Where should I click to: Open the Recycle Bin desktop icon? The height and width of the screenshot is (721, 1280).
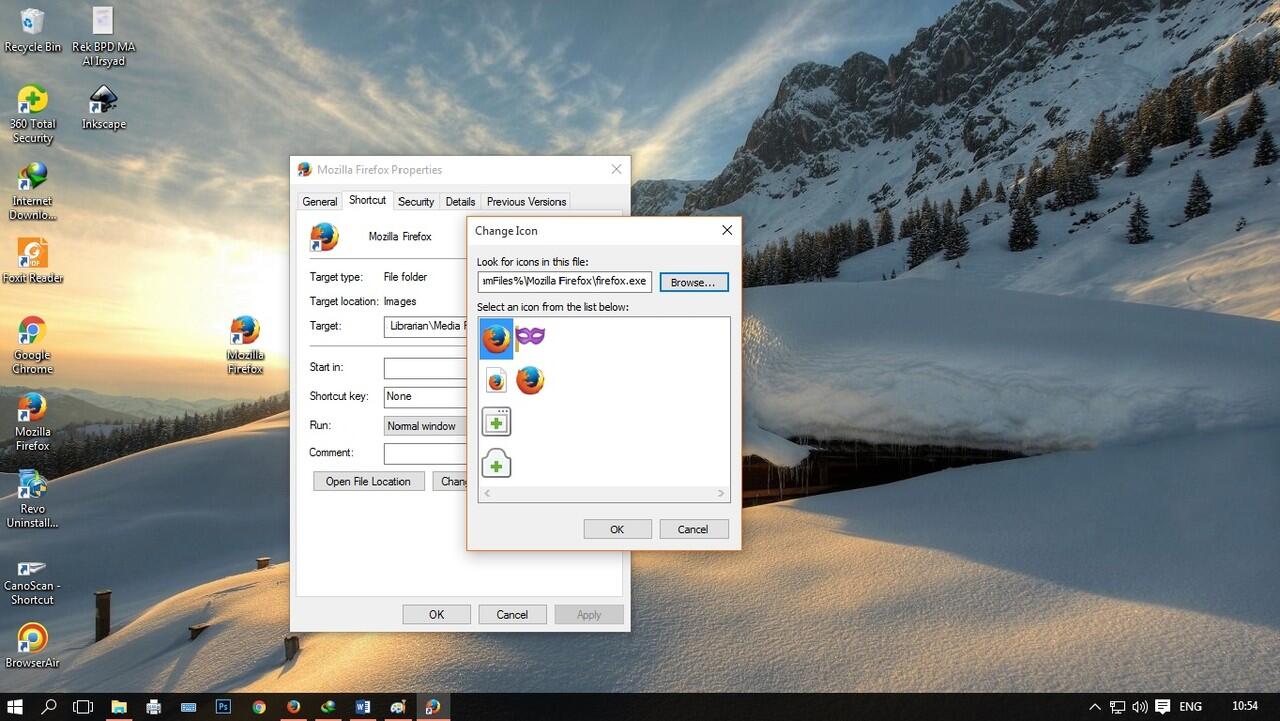32,30
